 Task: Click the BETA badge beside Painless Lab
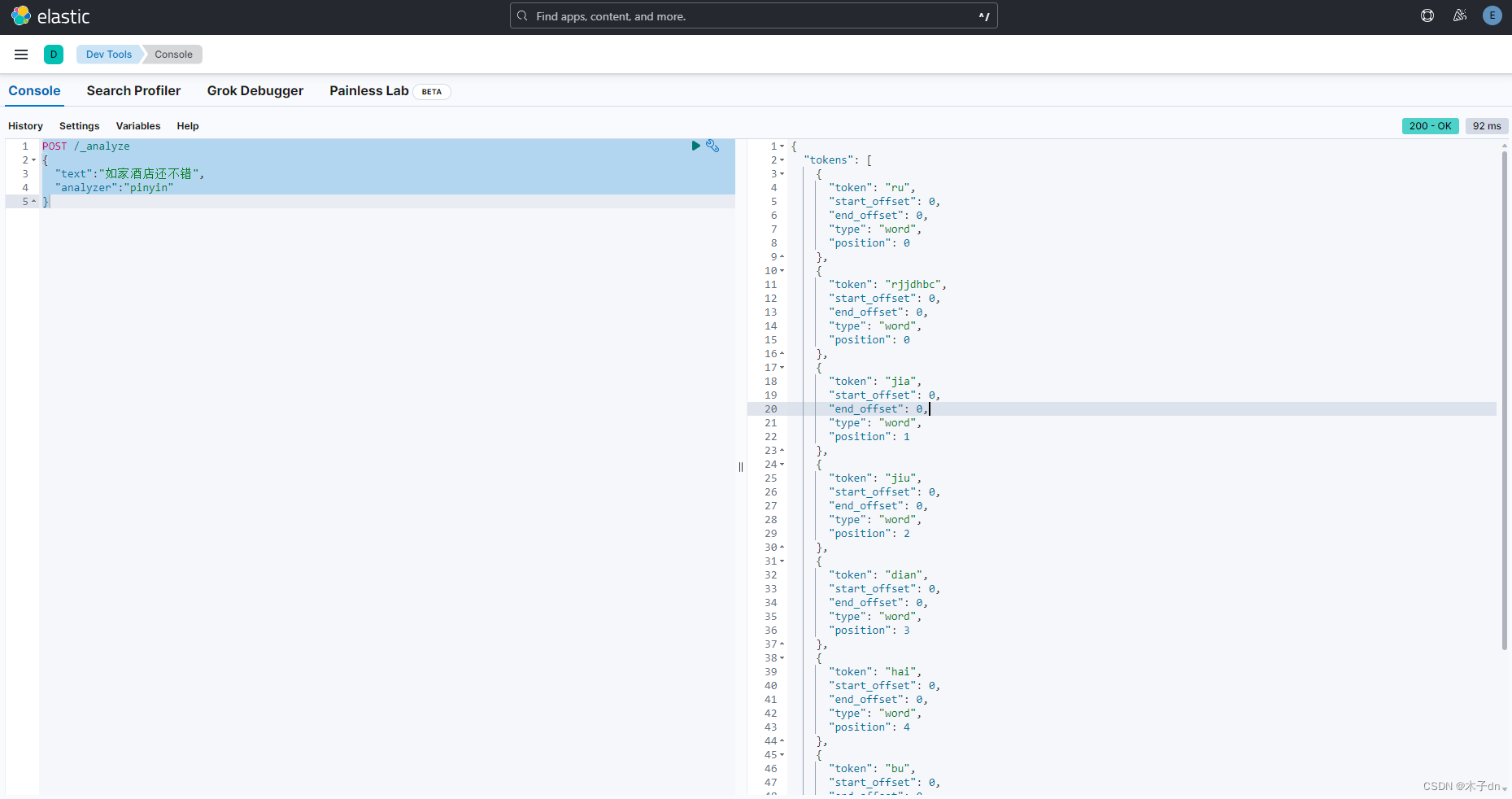pos(432,92)
